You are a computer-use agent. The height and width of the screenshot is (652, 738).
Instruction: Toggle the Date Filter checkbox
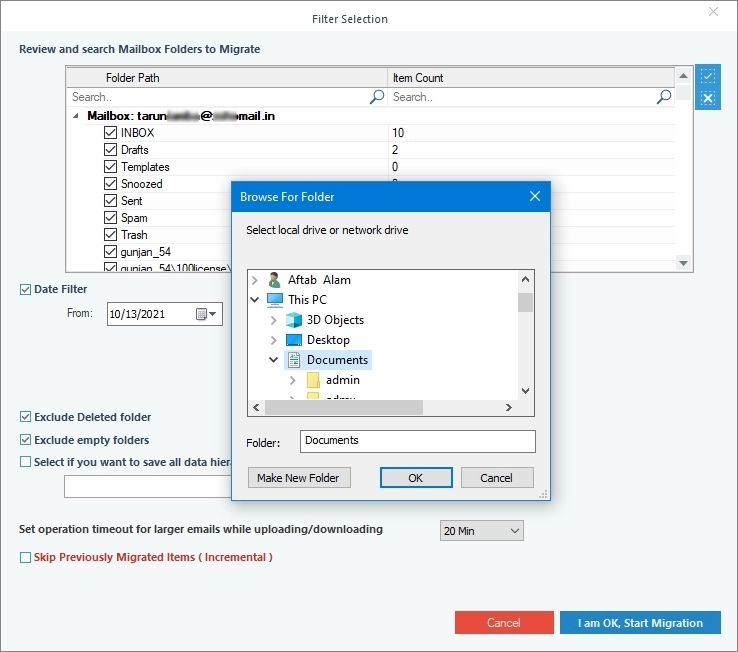click(25, 290)
